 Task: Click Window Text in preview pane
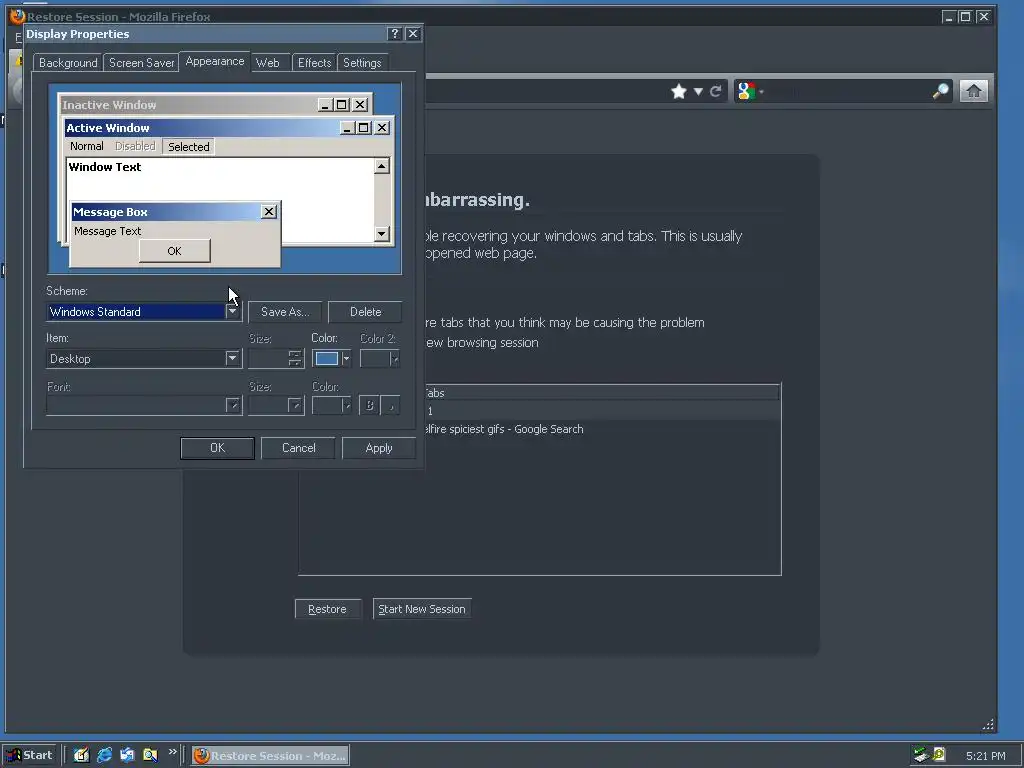(x=105, y=167)
